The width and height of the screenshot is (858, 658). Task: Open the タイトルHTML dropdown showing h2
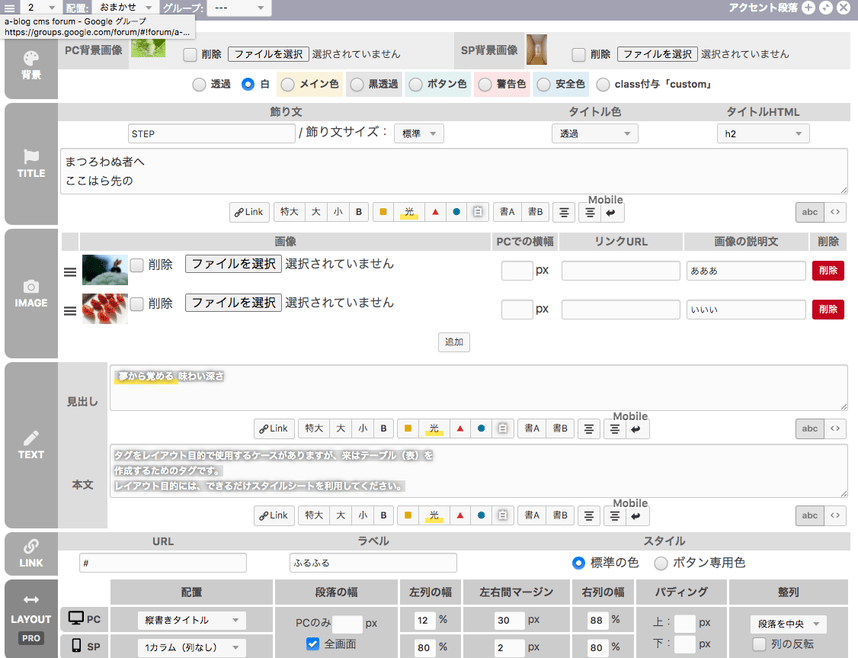point(762,133)
